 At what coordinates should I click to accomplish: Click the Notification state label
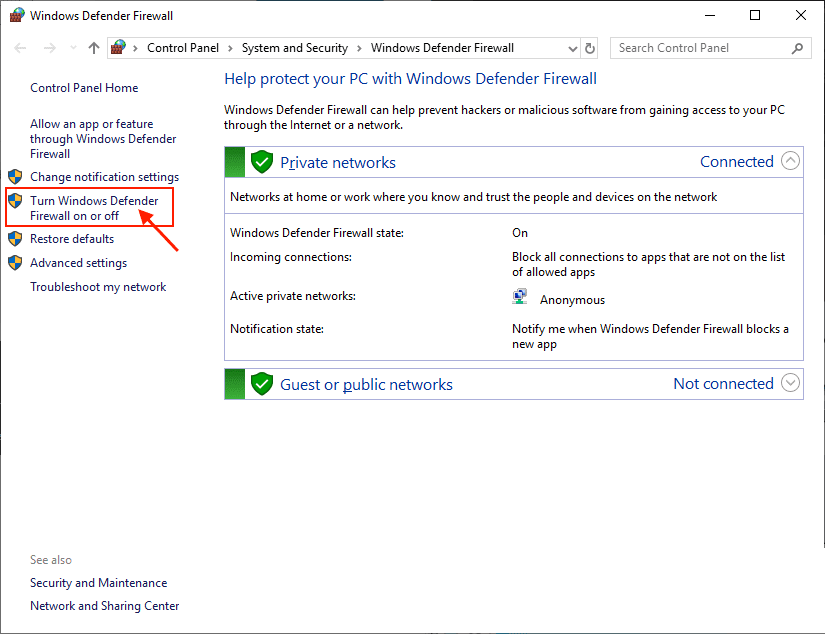277,329
